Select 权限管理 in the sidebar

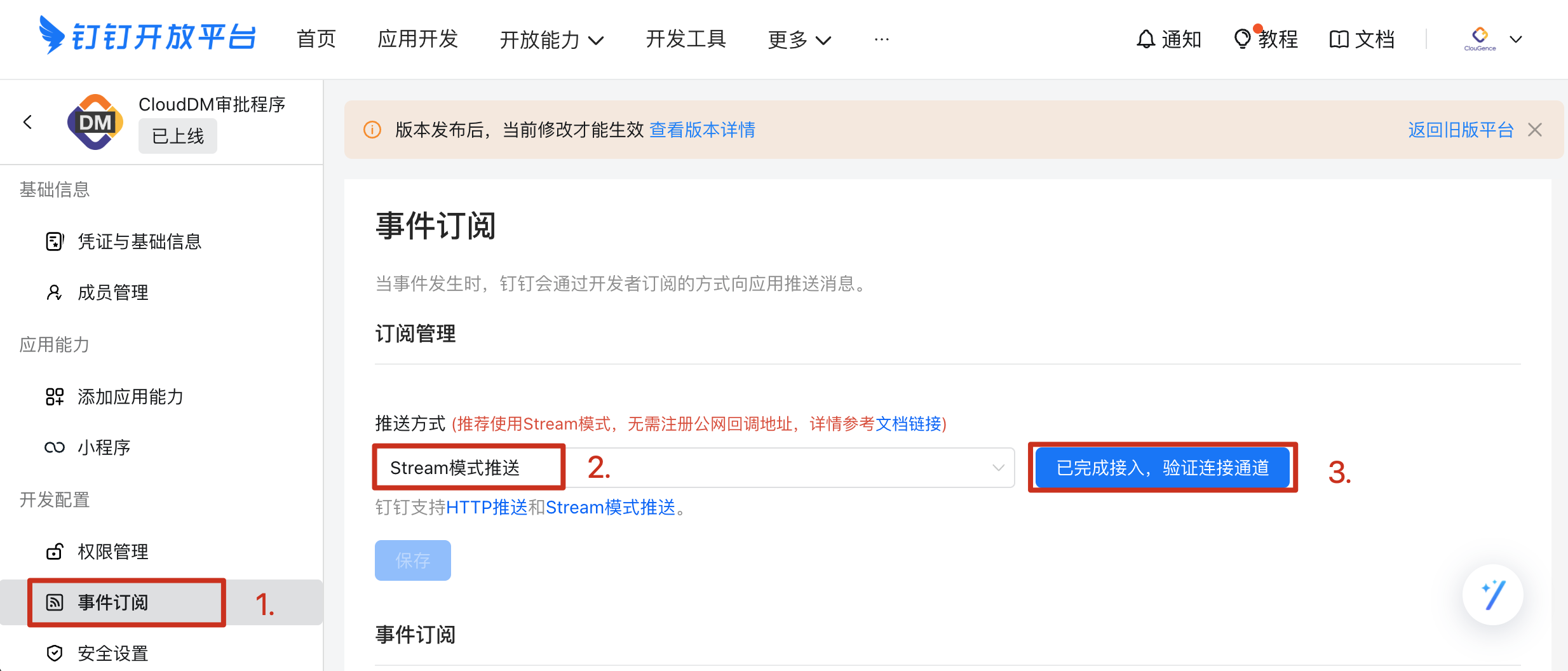click(x=112, y=552)
